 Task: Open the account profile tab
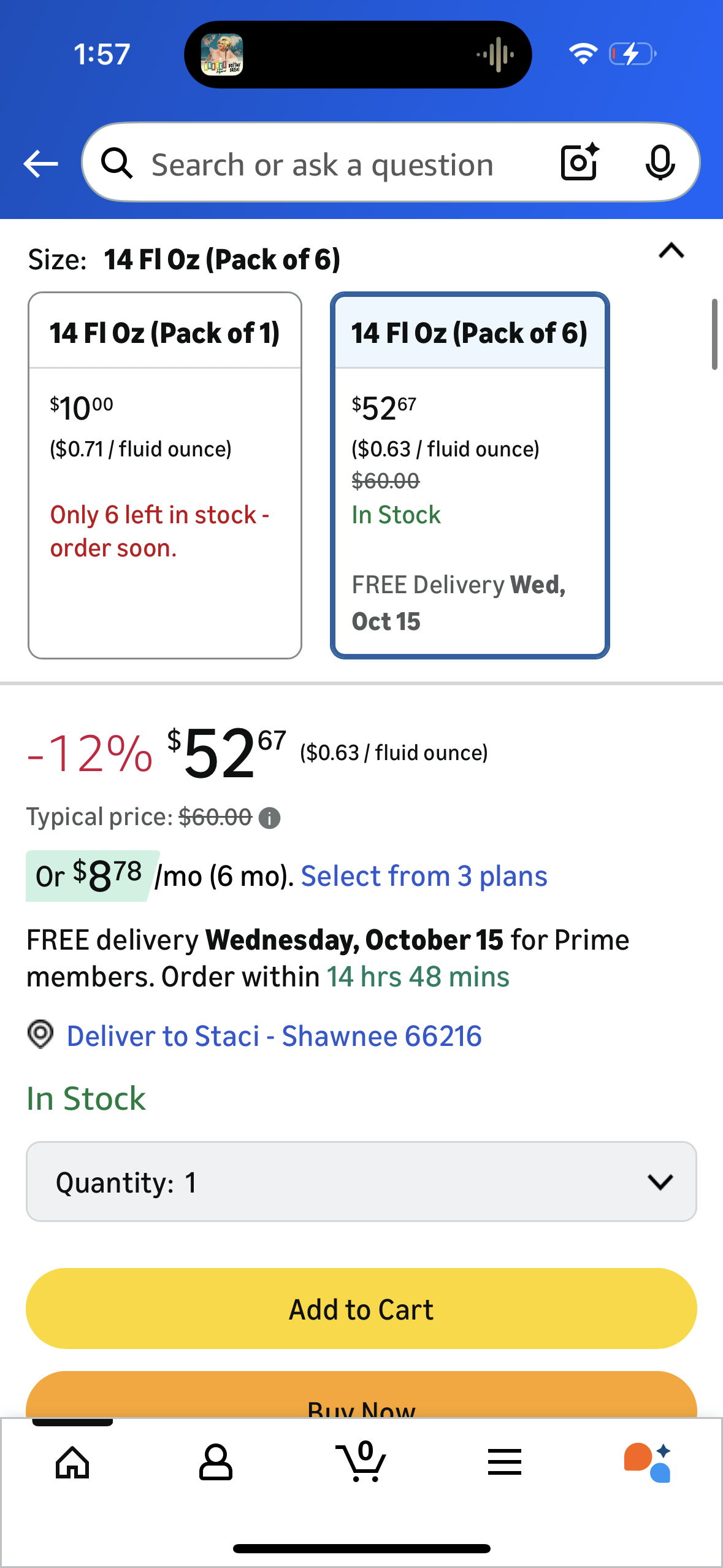(x=216, y=1463)
